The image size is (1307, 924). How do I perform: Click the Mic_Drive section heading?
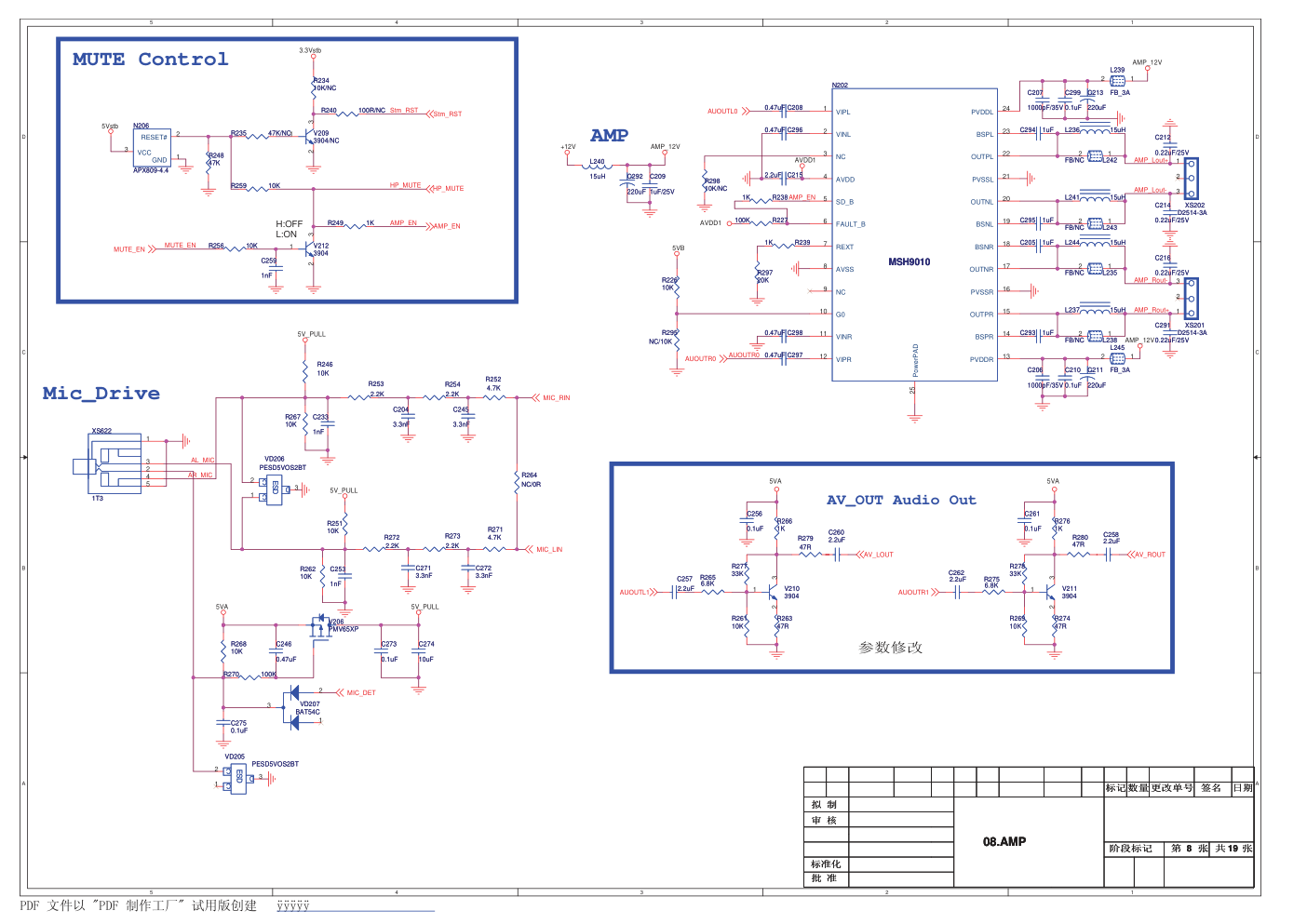(101, 394)
